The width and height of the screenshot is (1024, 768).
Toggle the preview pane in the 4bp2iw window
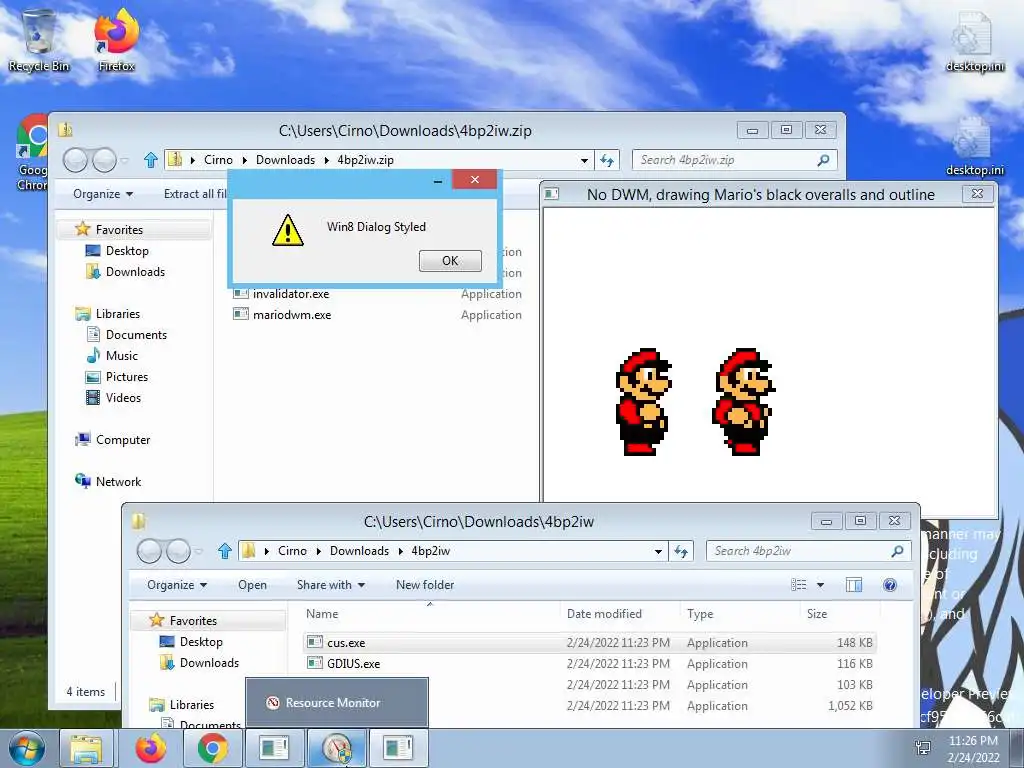pyautogui.click(x=854, y=584)
